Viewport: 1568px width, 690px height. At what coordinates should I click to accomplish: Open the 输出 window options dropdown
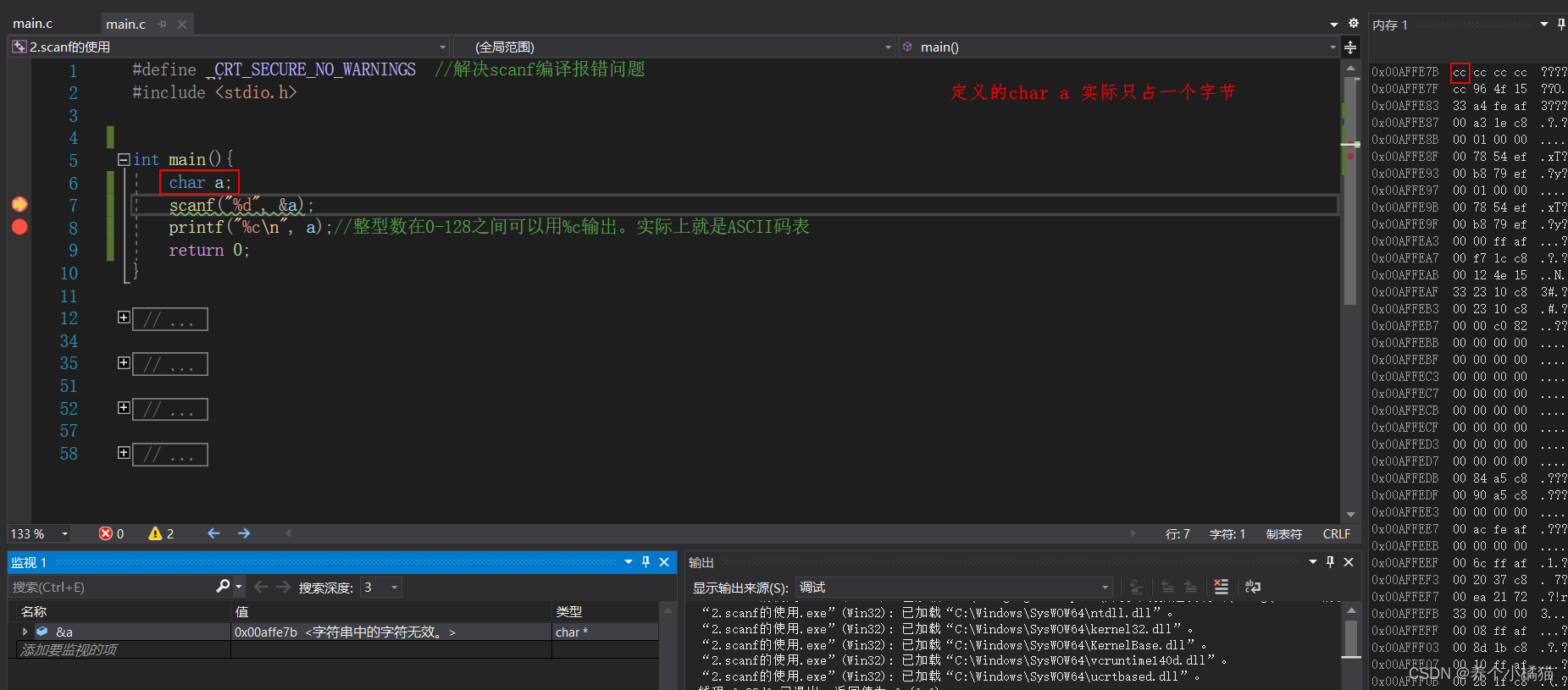1313,562
